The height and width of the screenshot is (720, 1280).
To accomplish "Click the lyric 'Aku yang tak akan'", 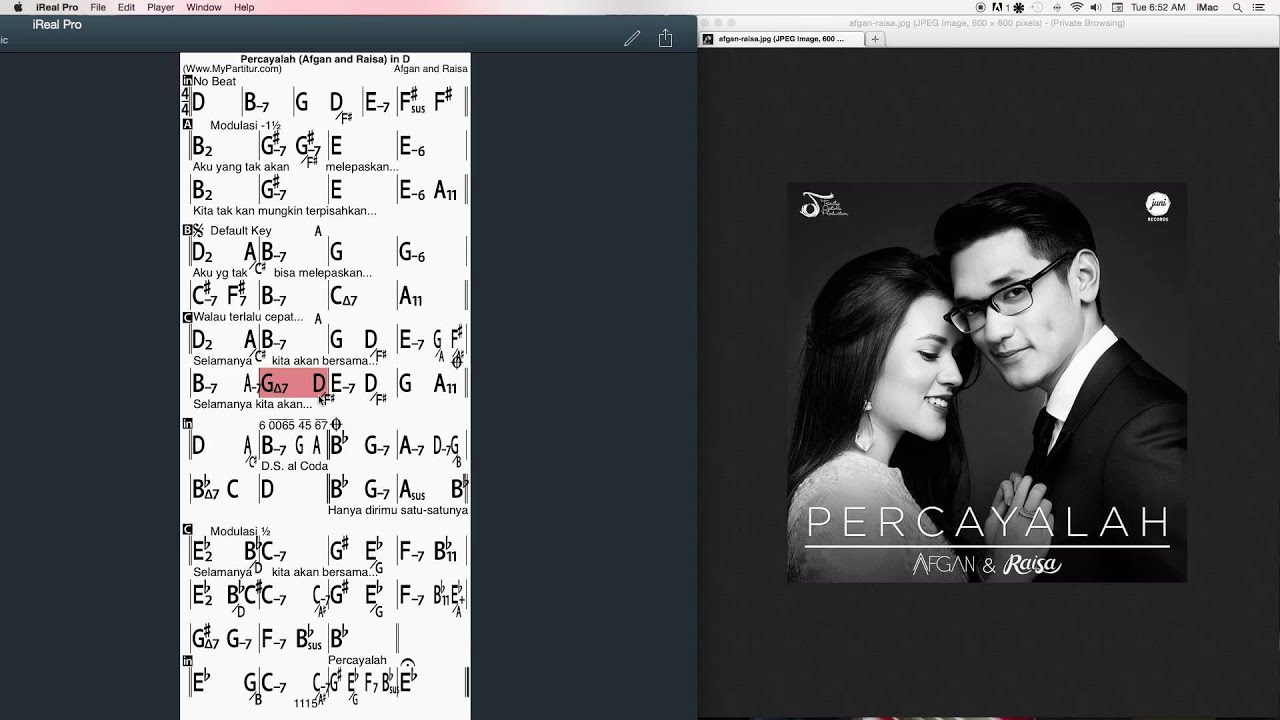I will [241, 167].
